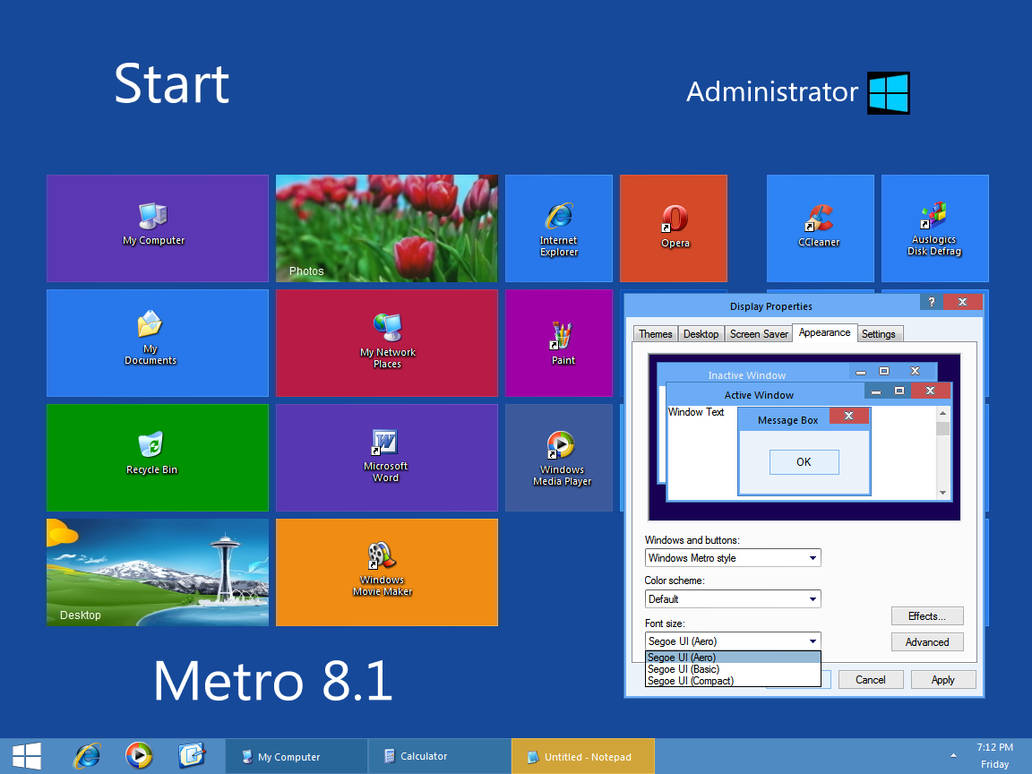Launch Internet Explorer from its tile
This screenshot has width=1032, height=774.
coord(559,228)
